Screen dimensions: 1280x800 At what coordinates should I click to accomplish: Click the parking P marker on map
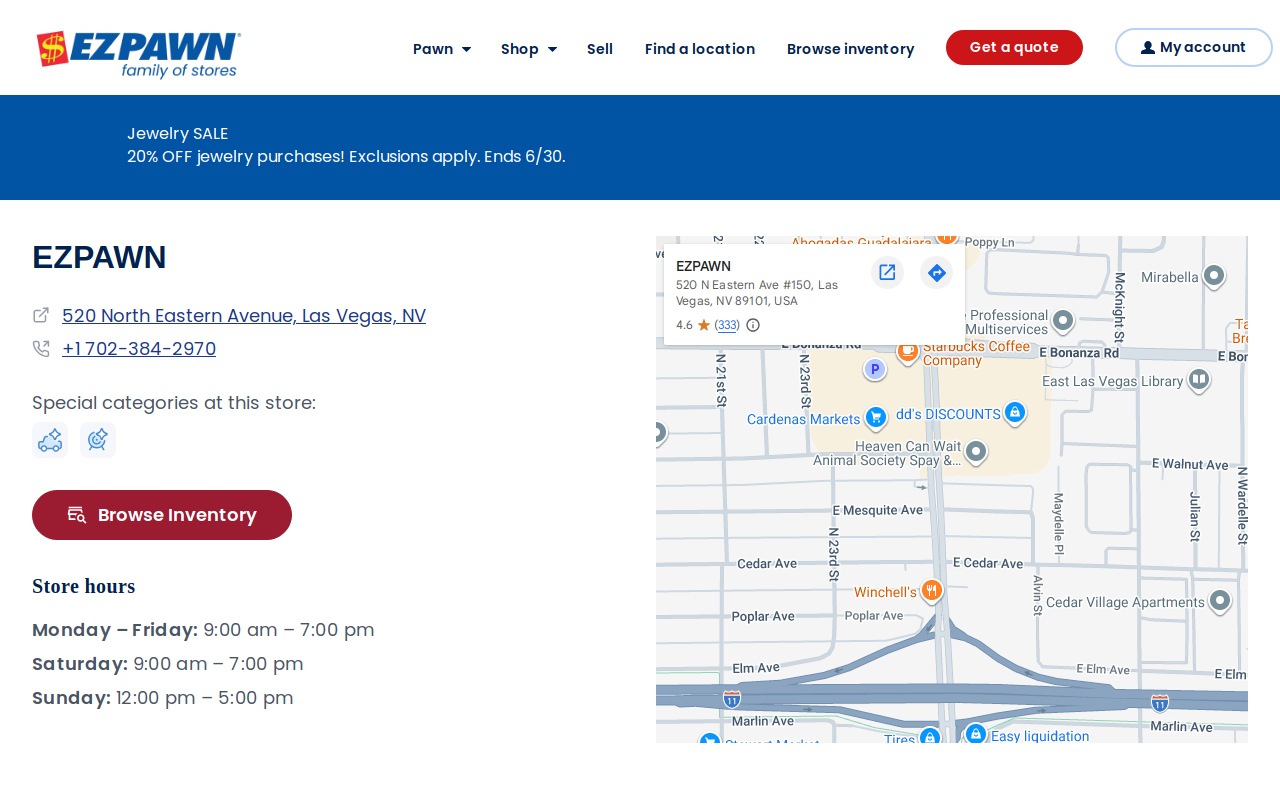tap(875, 369)
